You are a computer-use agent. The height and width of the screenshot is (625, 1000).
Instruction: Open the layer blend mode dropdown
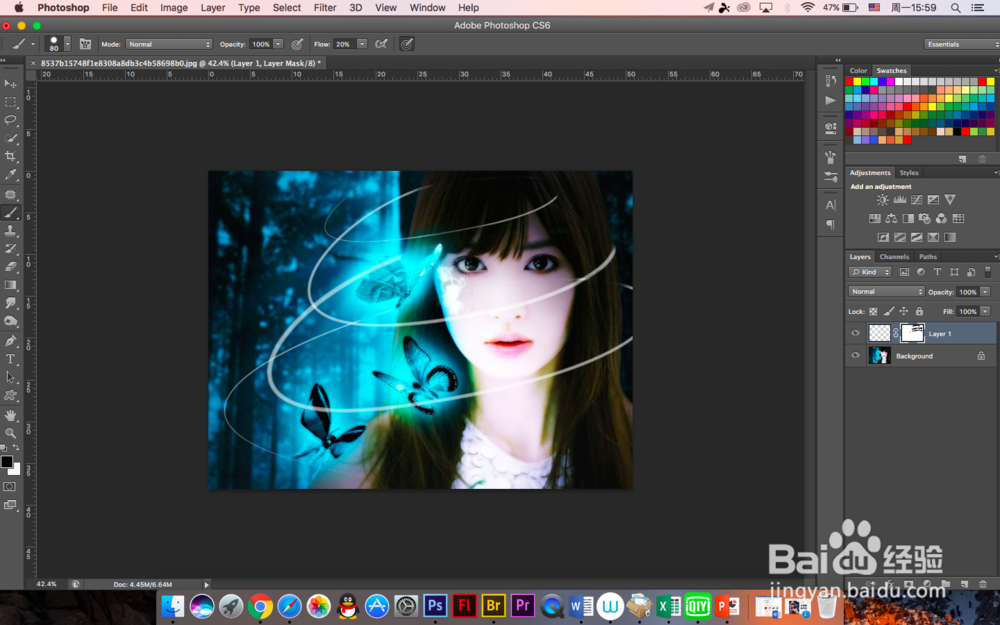[886, 291]
